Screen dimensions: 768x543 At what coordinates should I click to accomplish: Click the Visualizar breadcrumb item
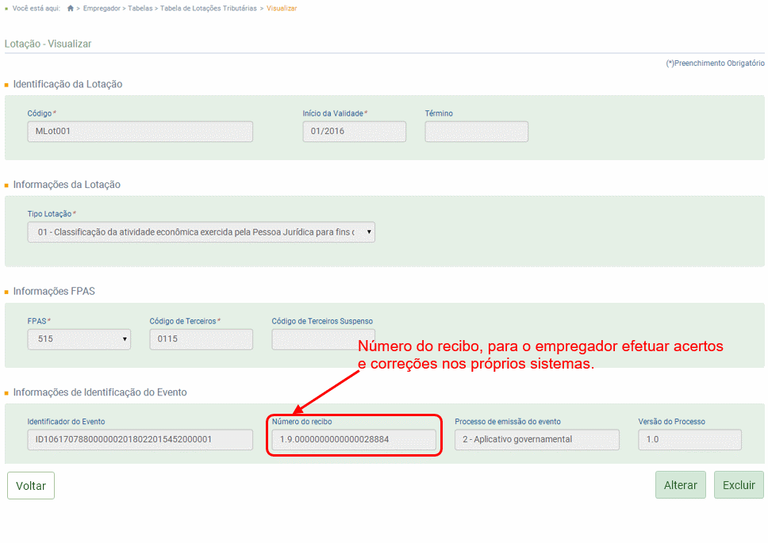coord(281,8)
